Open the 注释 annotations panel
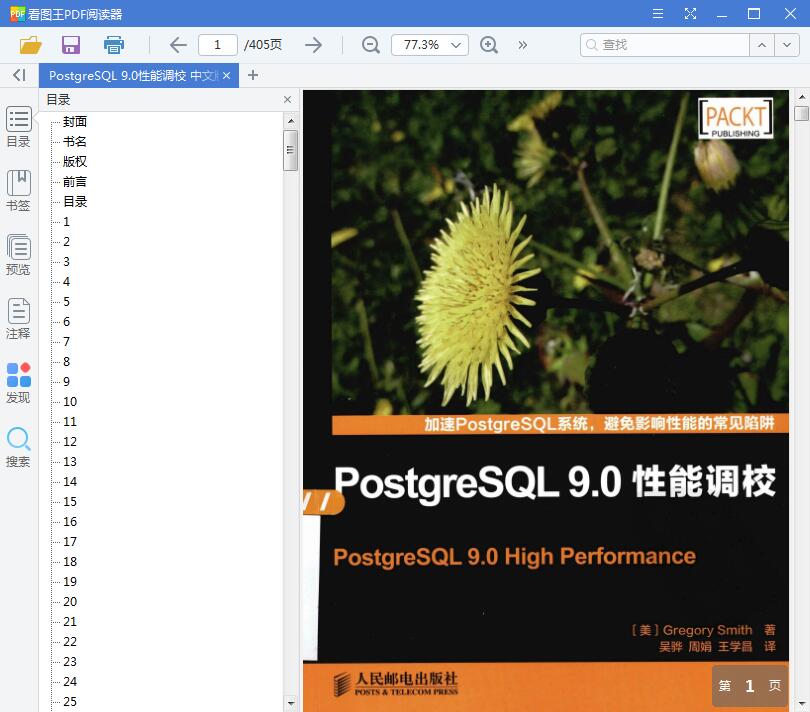Viewport: 810px width, 712px height. tap(19, 319)
